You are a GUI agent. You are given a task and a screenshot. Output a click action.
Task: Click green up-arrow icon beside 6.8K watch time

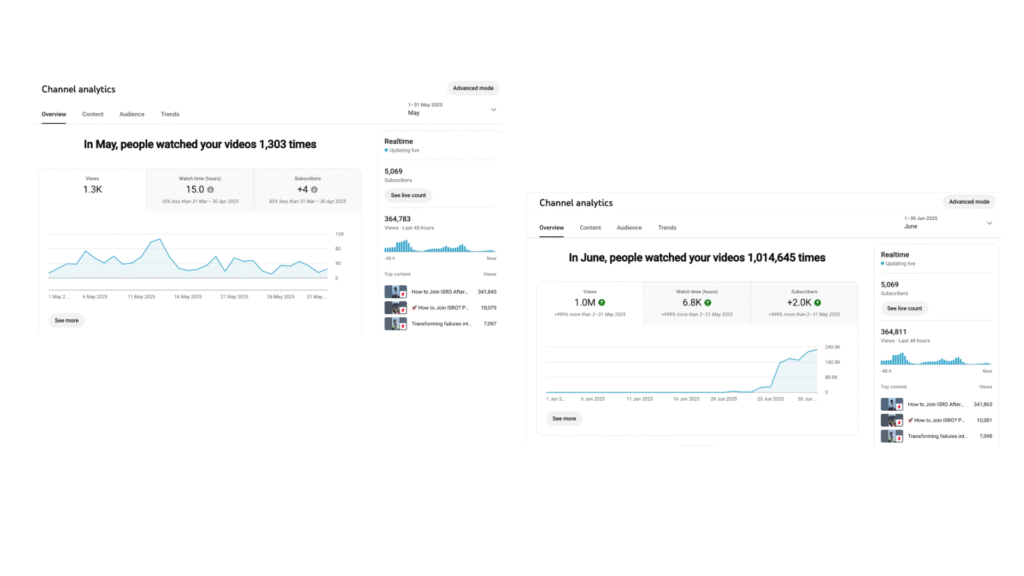click(707, 302)
